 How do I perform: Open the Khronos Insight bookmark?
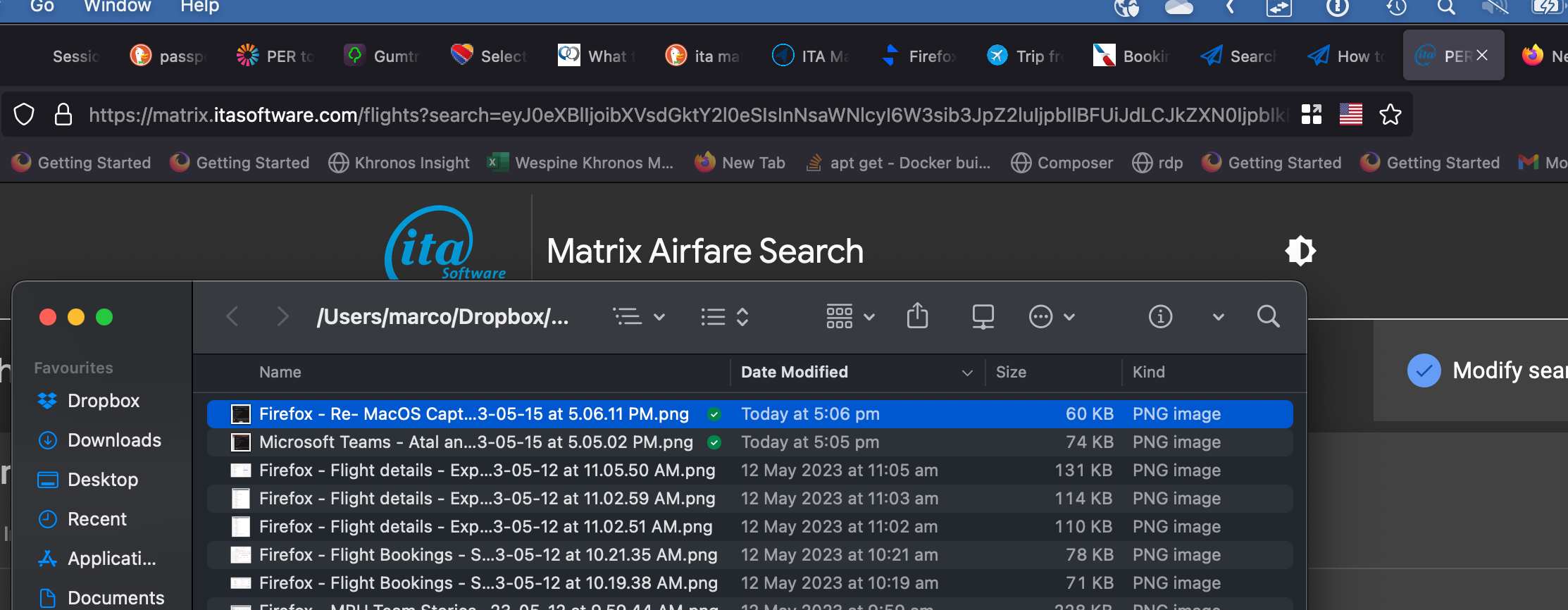click(x=399, y=163)
